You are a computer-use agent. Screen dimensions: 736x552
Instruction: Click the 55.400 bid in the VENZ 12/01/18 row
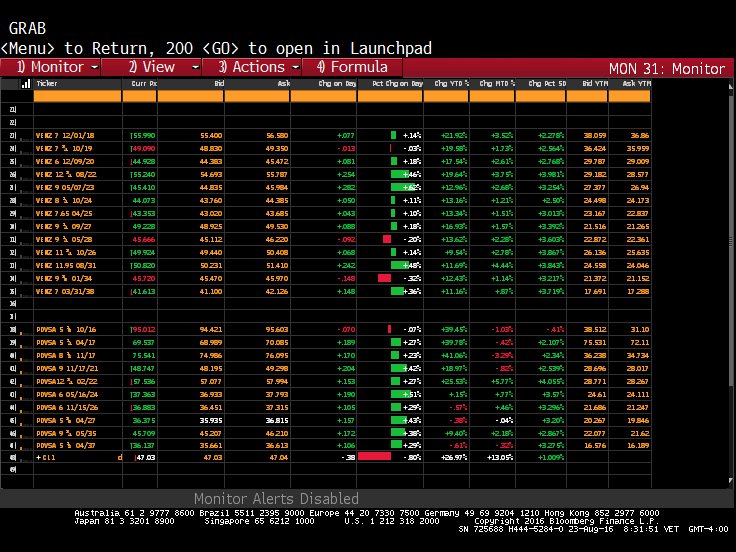[211, 136]
